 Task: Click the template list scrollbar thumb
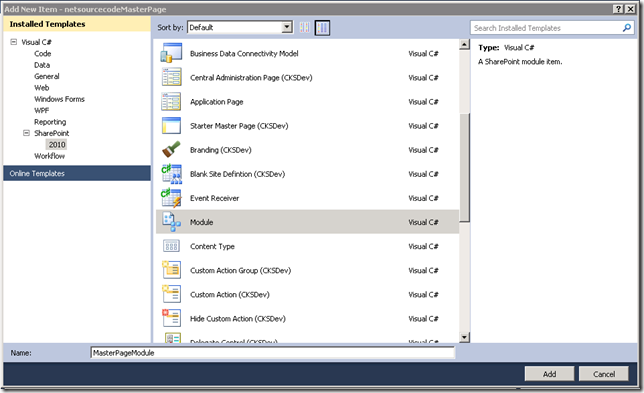[x=465, y=168]
